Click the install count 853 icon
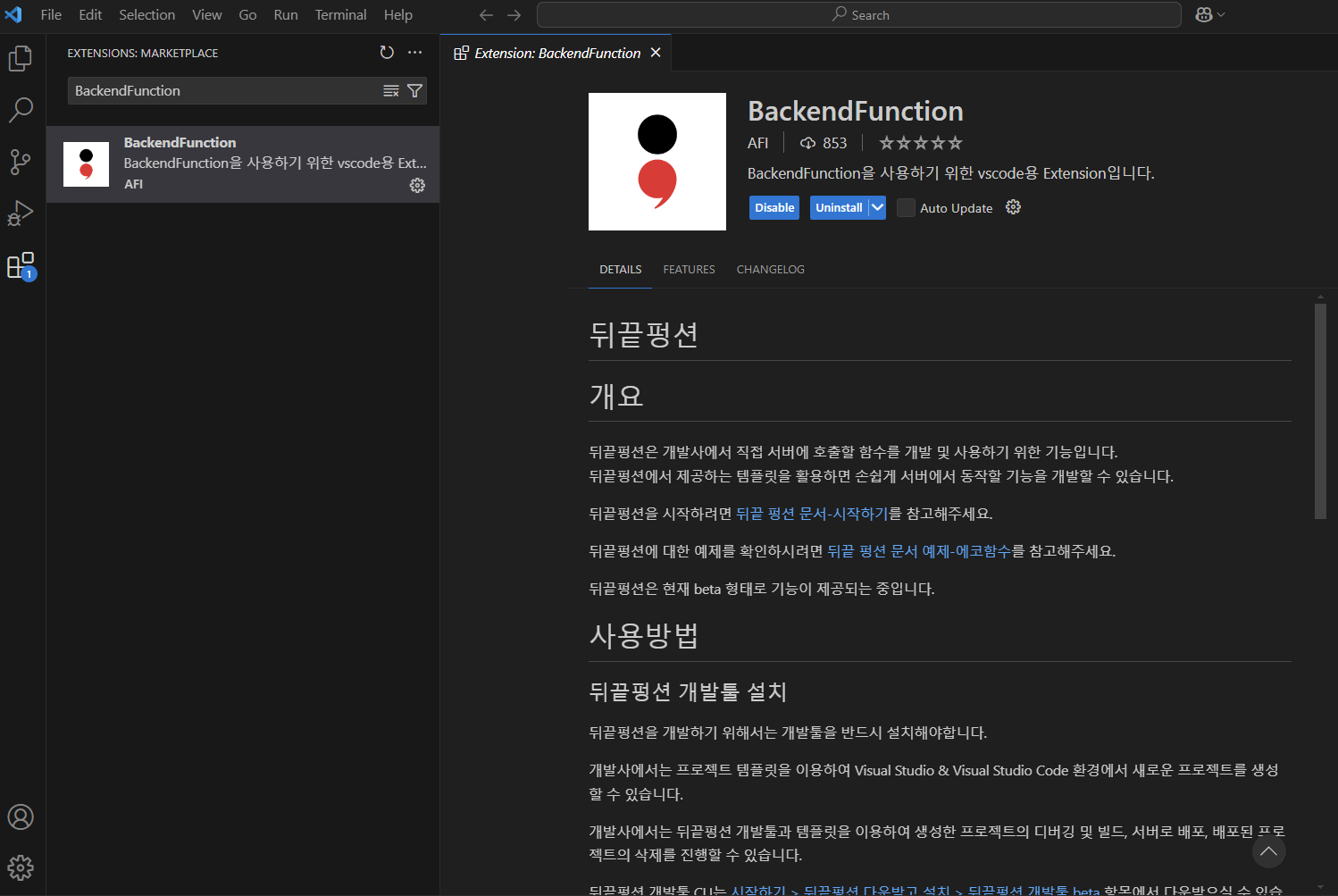The width and height of the screenshot is (1338, 896). pyautogui.click(x=807, y=143)
